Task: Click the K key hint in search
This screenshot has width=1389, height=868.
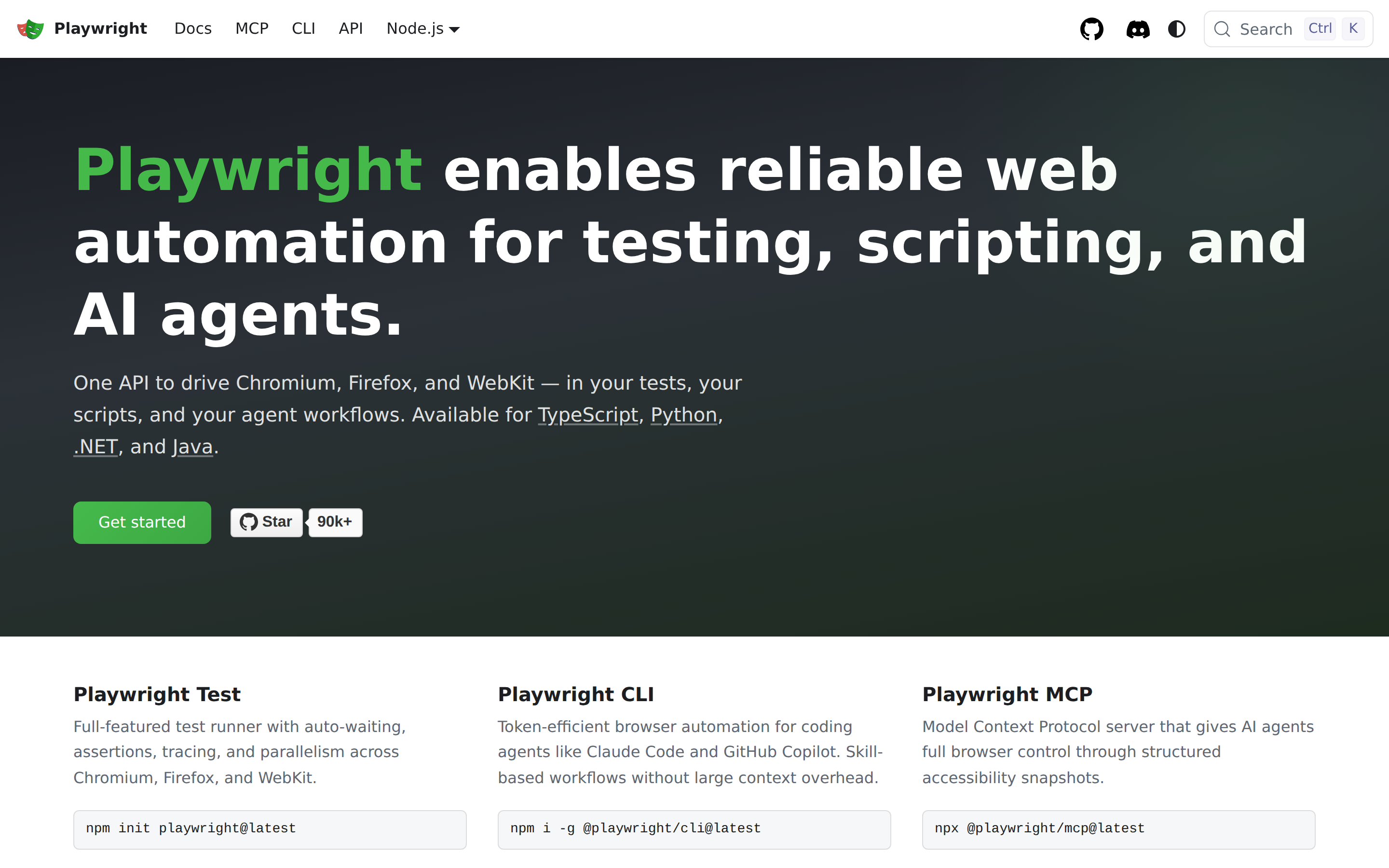Action: (1353, 29)
